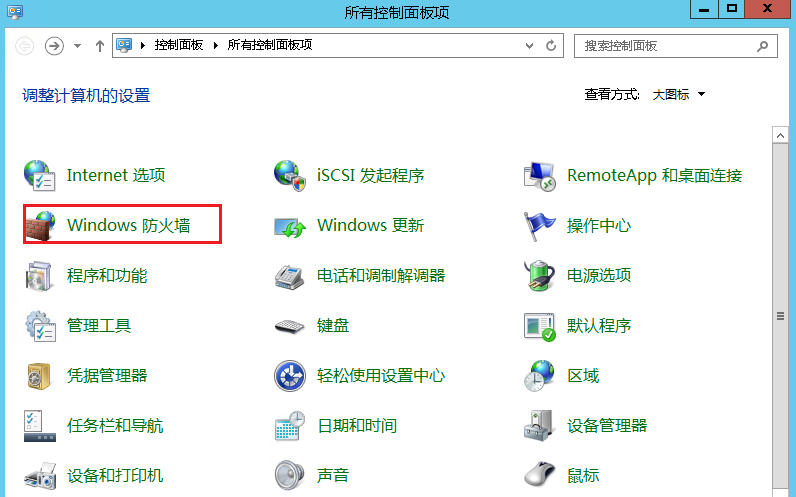
Task: Open the RemoteApp 和桌面连接 link
Action: (654, 175)
